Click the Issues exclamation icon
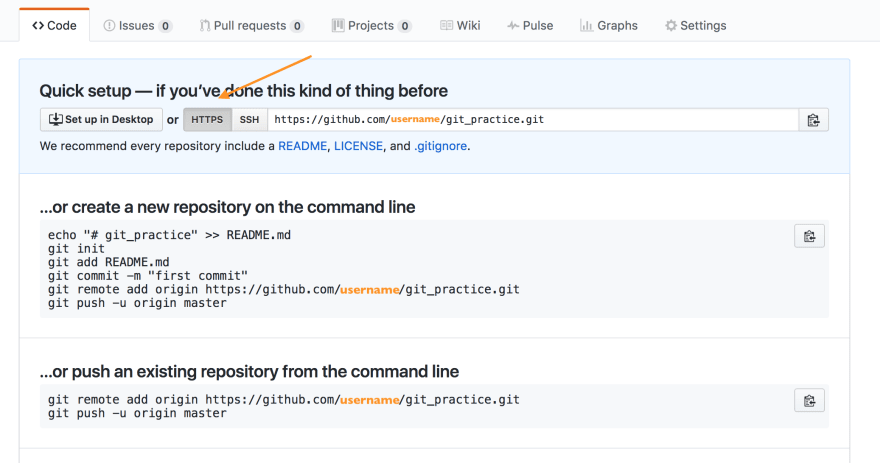 109,26
